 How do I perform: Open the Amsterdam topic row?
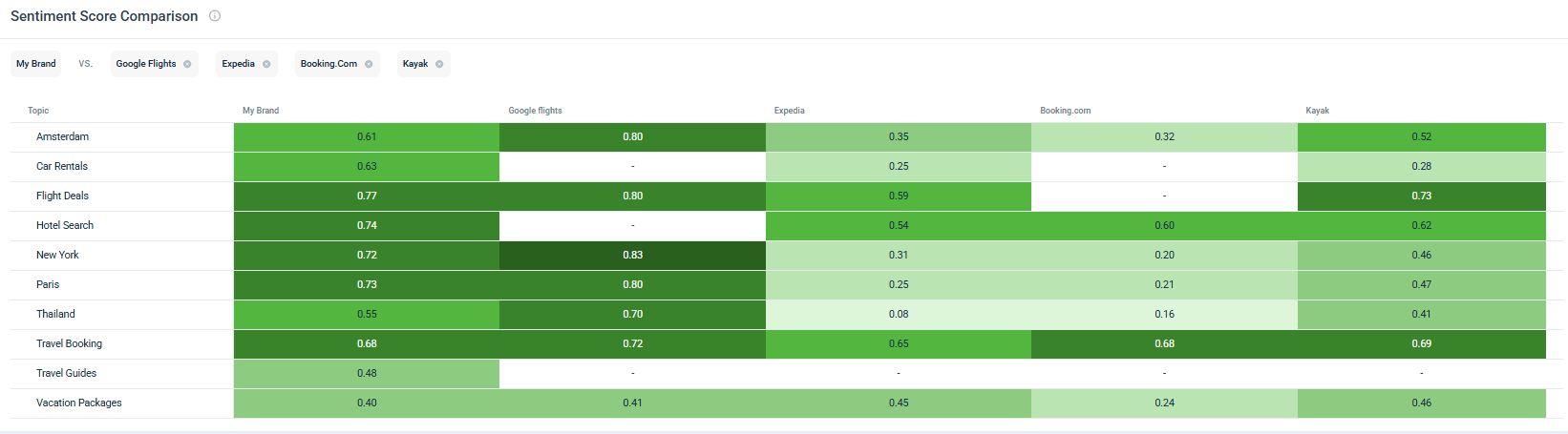[x=62, y=136]
